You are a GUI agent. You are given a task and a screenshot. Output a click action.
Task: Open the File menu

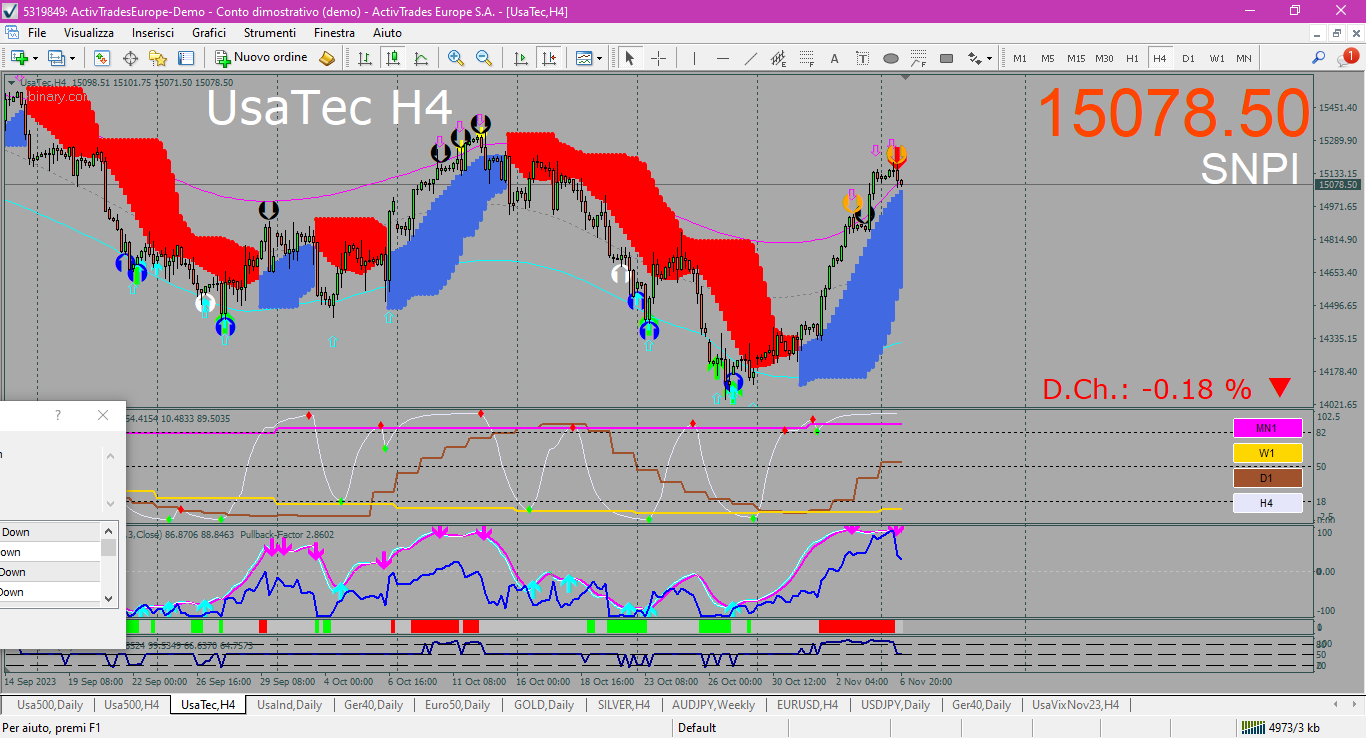[37, 33]
